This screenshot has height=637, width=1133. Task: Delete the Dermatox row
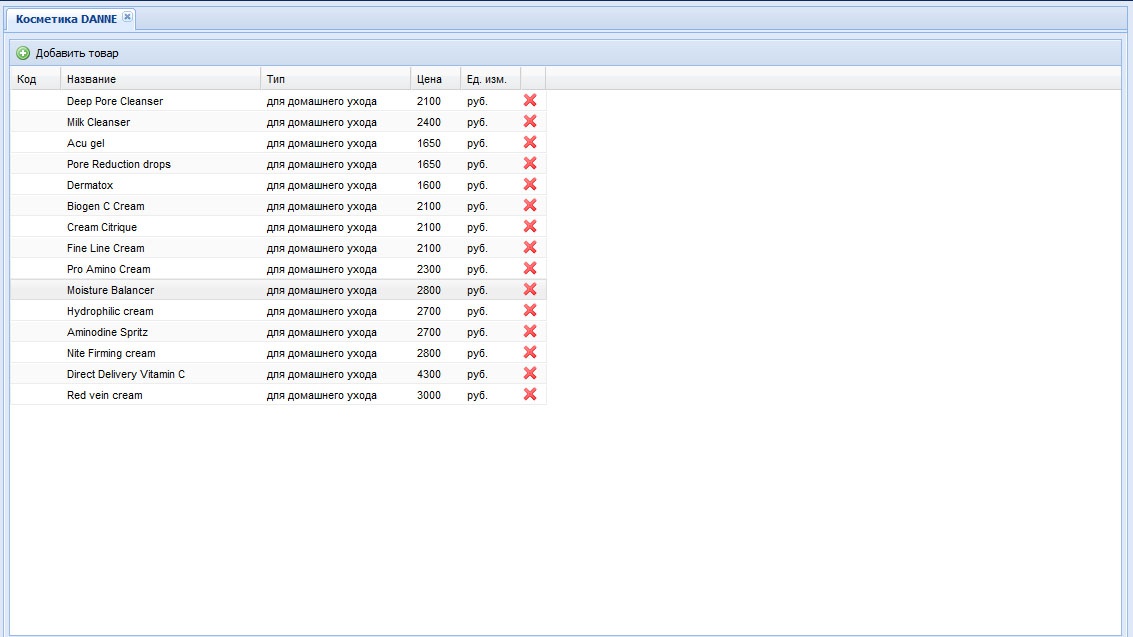pyautogui.click(x=530, y=184)
